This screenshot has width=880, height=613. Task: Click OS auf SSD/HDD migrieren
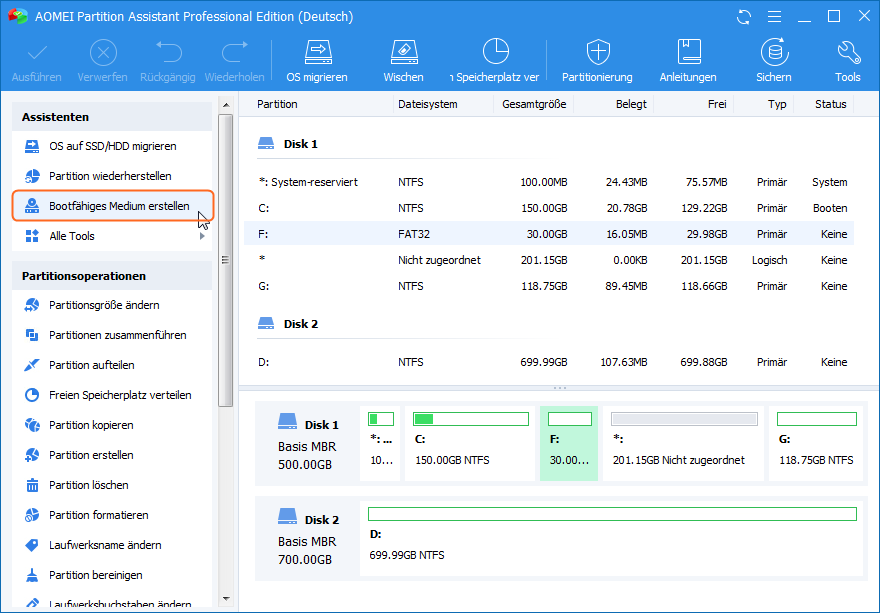(112, 146)
